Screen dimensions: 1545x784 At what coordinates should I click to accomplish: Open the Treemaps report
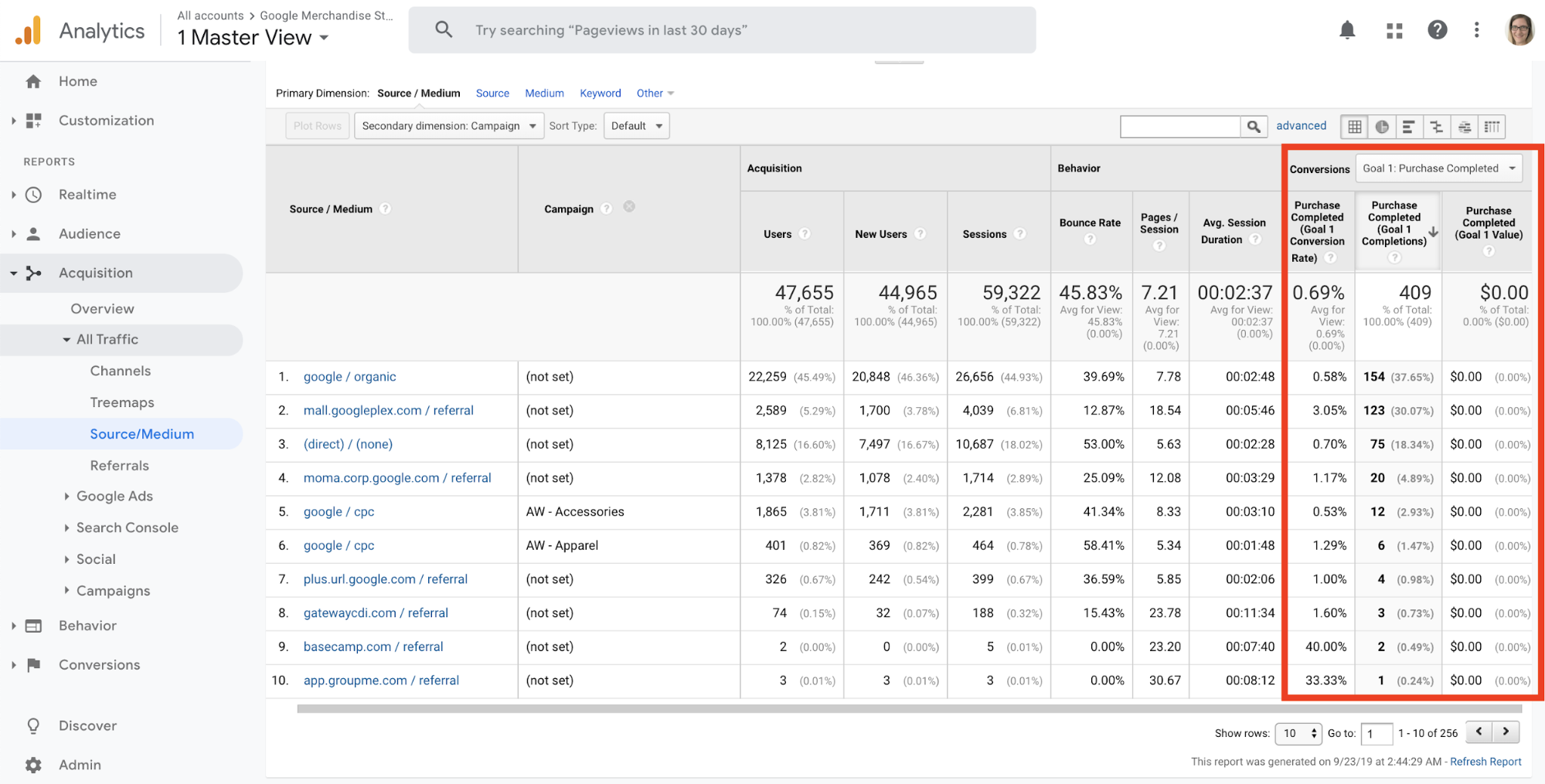tap(121, 402)
